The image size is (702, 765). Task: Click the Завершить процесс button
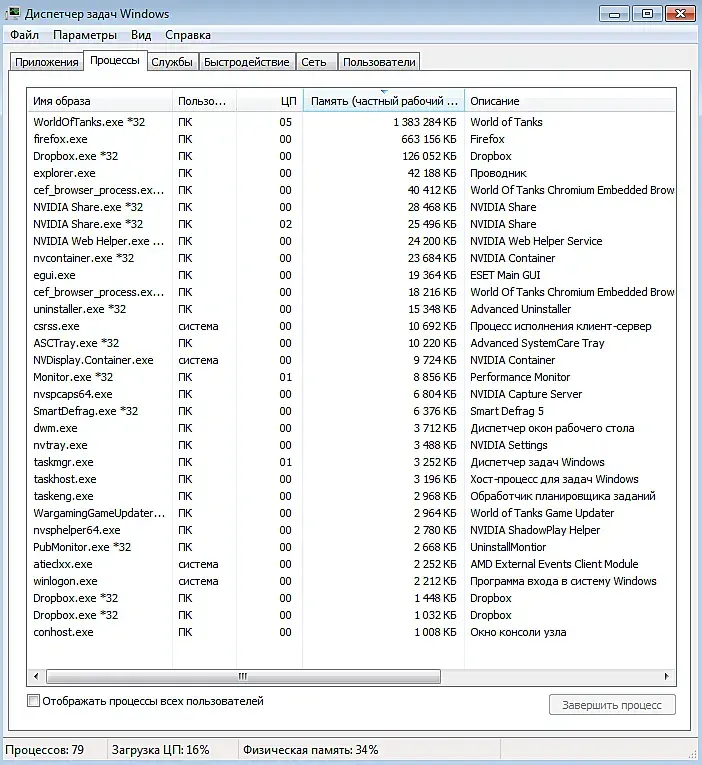[612, 705]
